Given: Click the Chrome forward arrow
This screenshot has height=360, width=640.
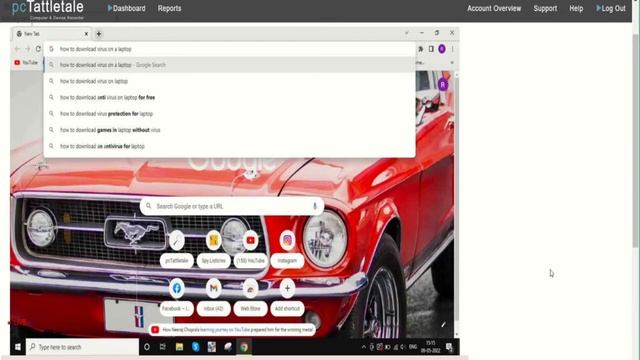Looking at the screenshot, I should (28, 49).
